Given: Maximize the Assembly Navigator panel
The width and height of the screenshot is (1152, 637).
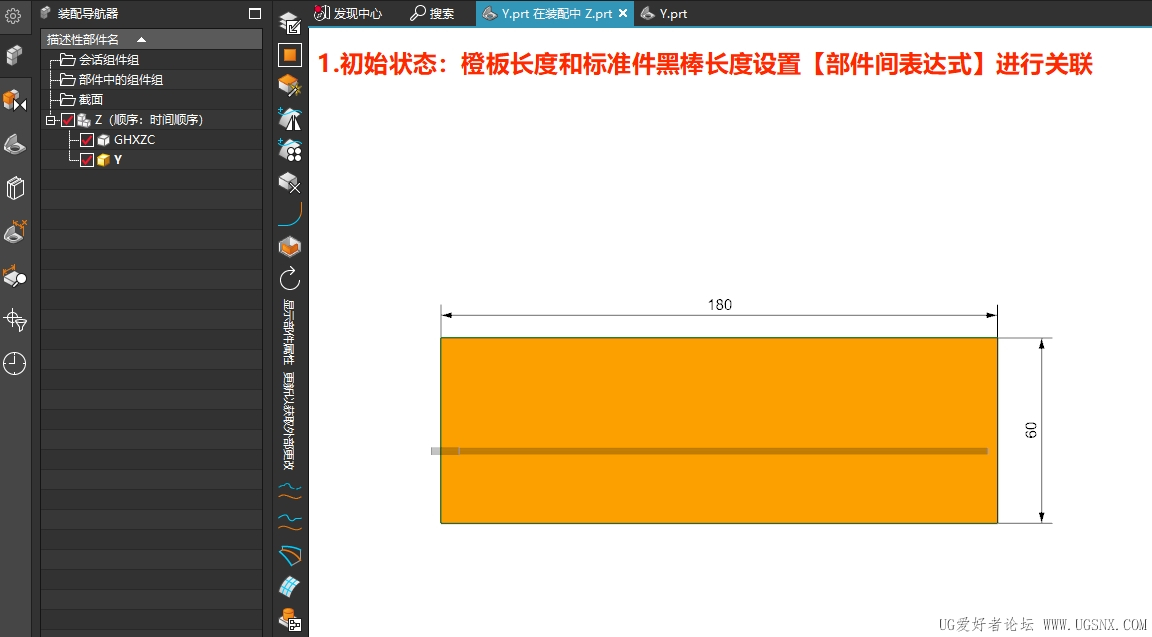Looking at the screenshot, I should [x=255, y=13].
